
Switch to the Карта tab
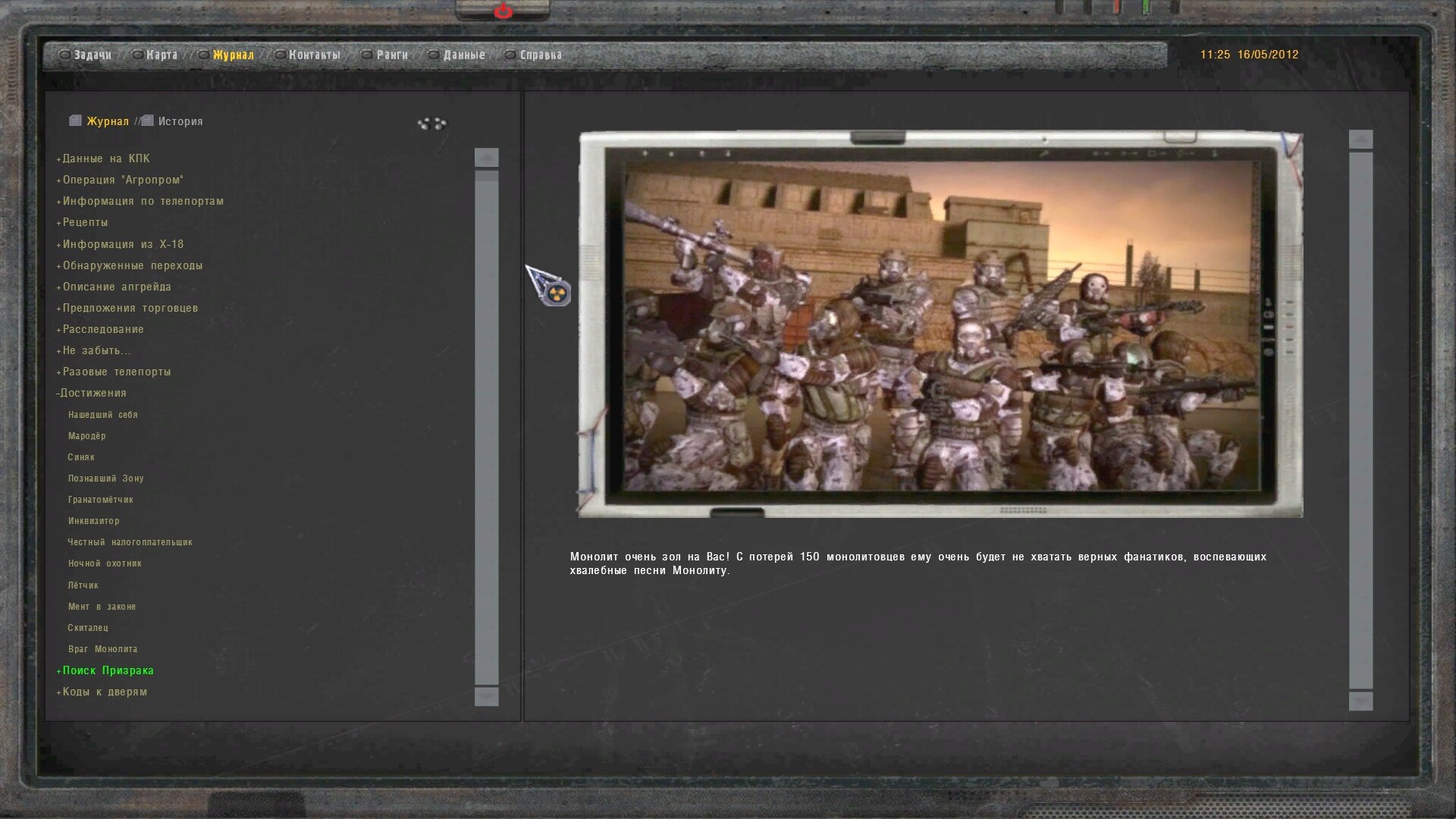click(x=162, y=55)
